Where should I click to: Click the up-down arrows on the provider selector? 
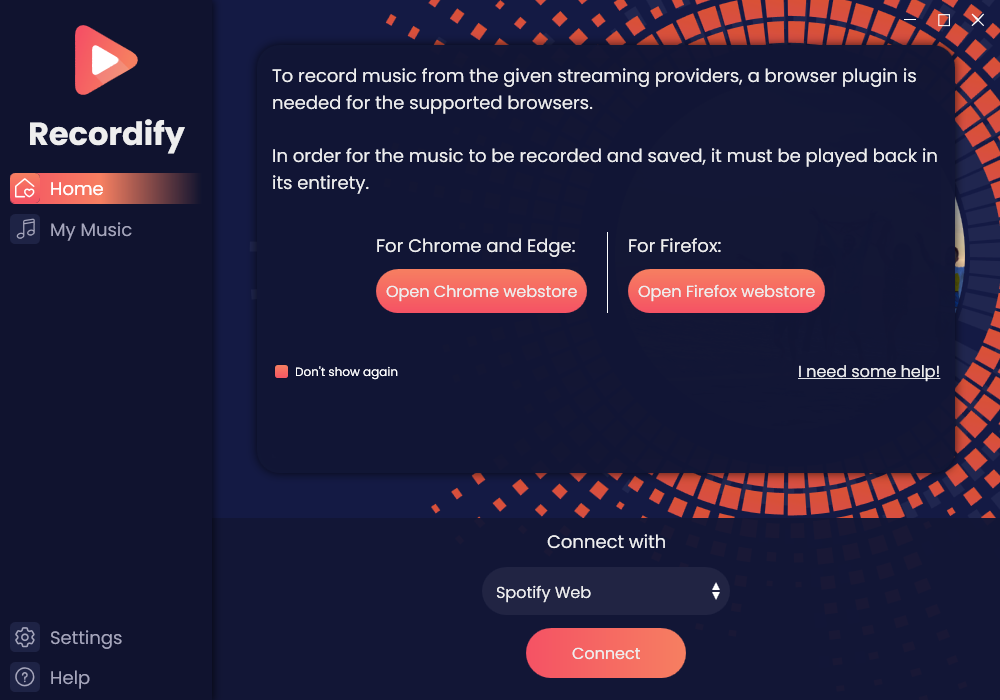click(716, 592)
